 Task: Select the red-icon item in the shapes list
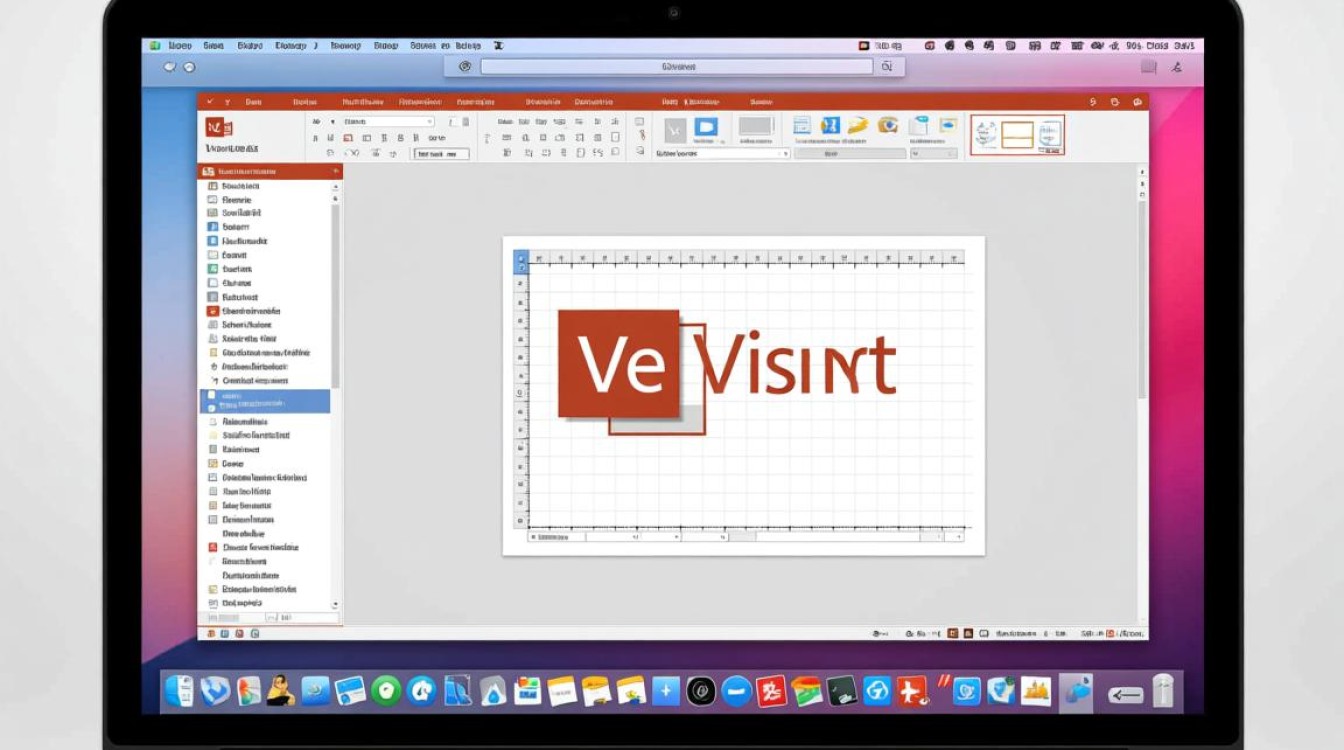212,311
